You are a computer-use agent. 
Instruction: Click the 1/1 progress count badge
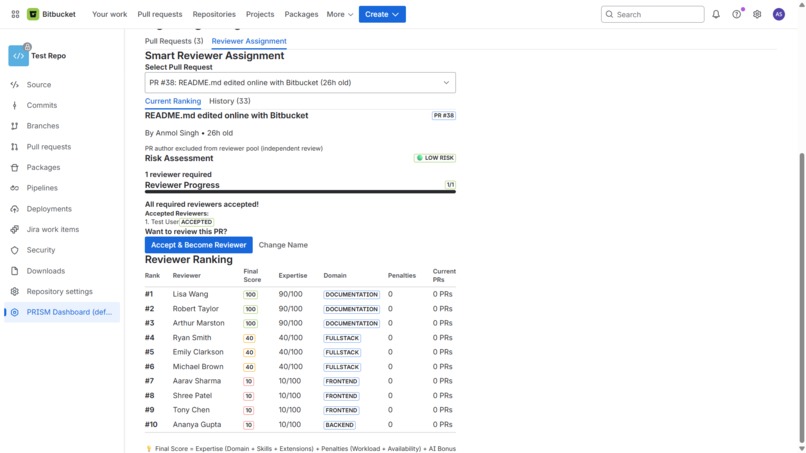tap(450, 185)
